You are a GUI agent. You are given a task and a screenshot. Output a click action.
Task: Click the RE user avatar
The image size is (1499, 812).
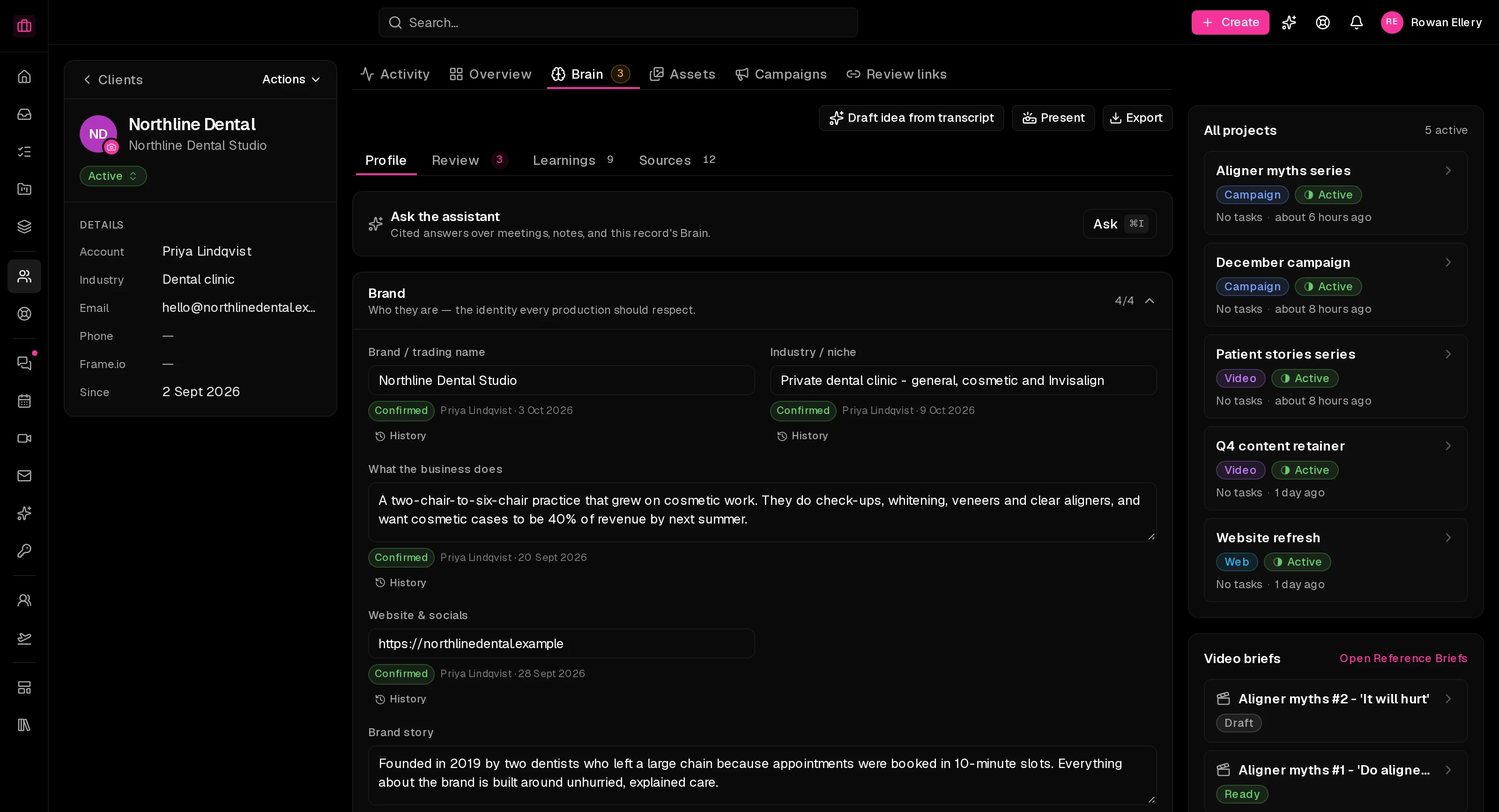pyautogui.click(x=1392, y=22)
